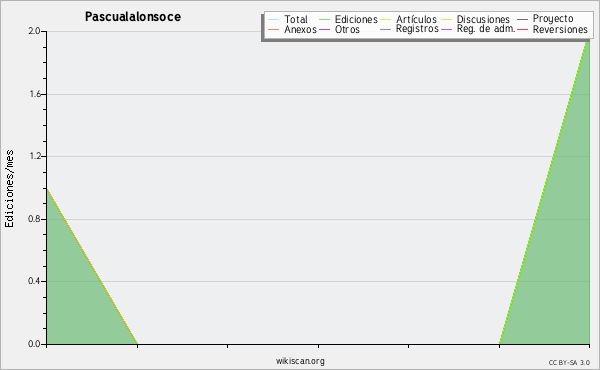The image size is (600, 370).
Task: Click the chart title Pascualalonsoce
Action: 133,17
